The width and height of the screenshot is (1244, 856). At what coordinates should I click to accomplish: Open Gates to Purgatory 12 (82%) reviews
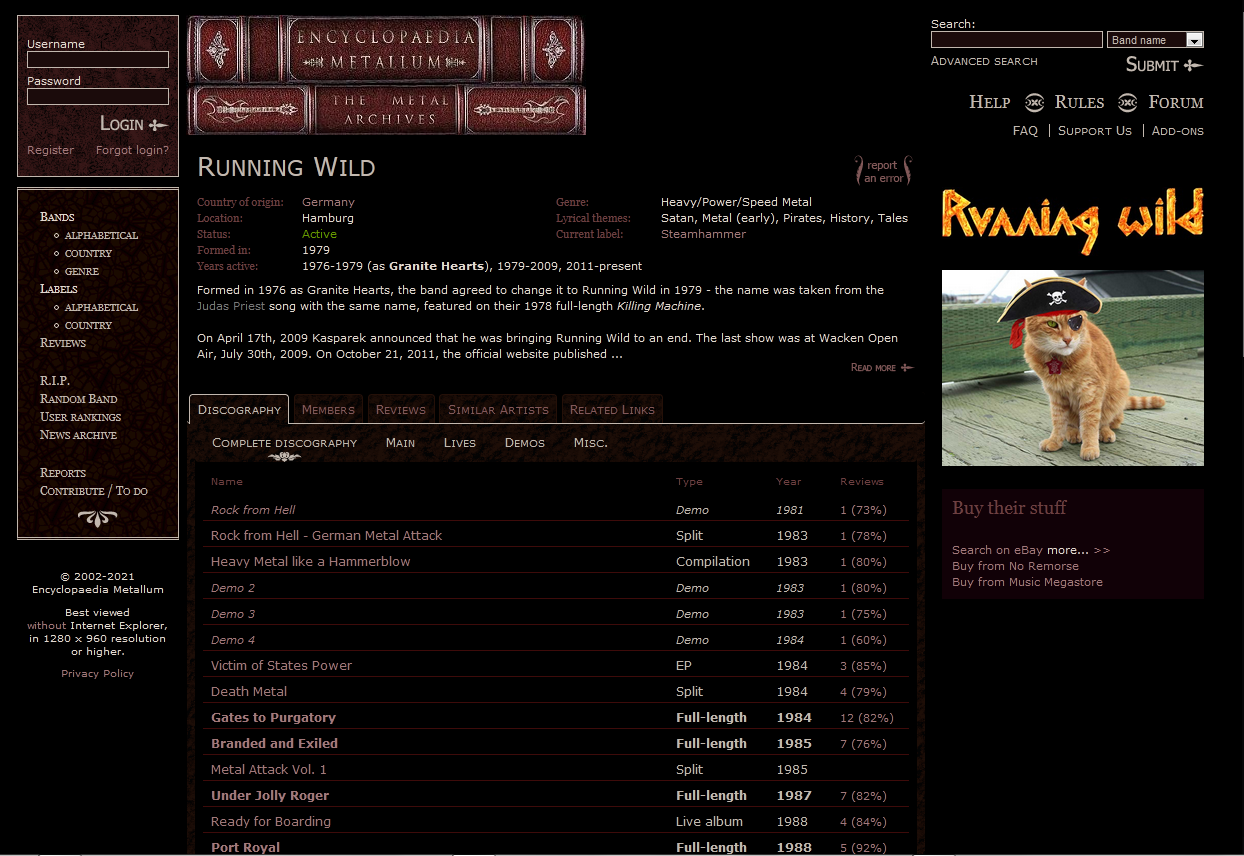[867, 718]
